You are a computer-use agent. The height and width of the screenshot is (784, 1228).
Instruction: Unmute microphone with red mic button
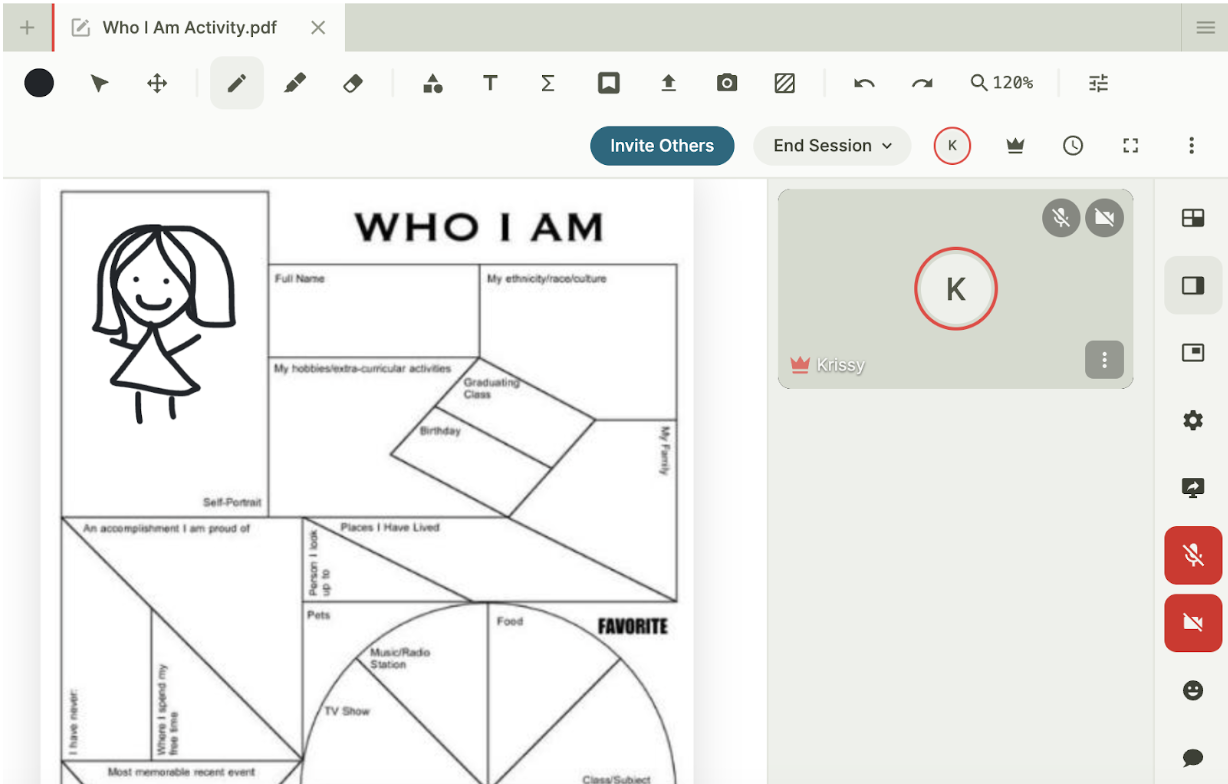(x=1192, y=555)
